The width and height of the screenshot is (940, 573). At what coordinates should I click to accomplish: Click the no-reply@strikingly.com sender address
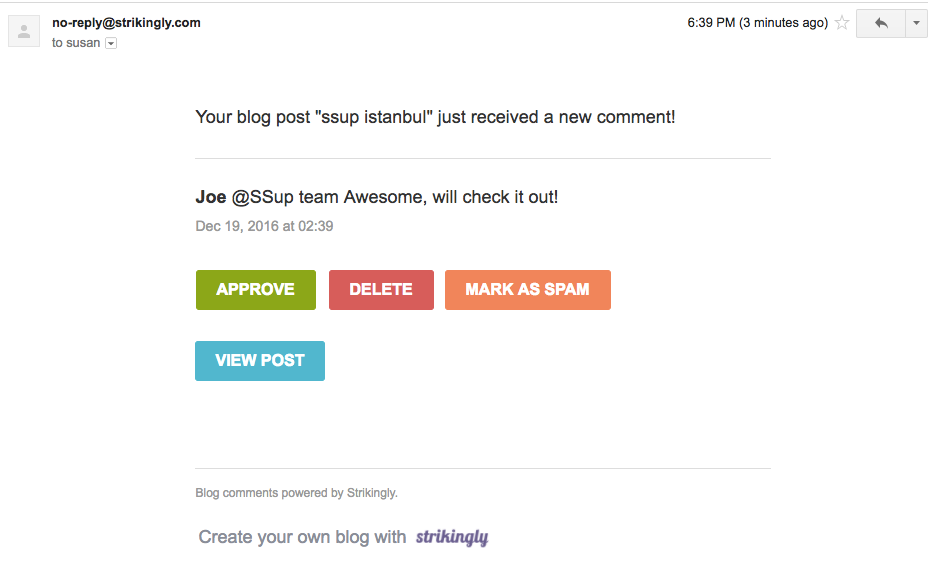point(126,22)
